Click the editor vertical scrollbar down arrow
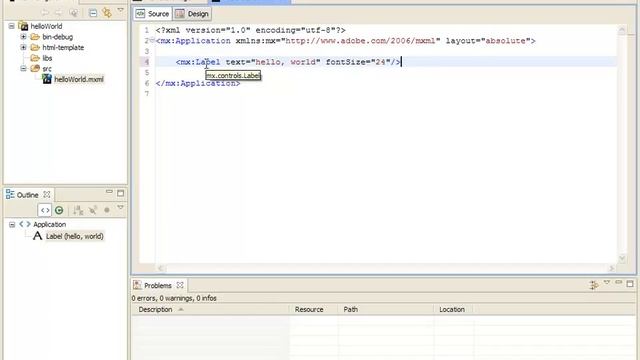The width and height of the screenshot is (640, 360). tap(622, 258)
